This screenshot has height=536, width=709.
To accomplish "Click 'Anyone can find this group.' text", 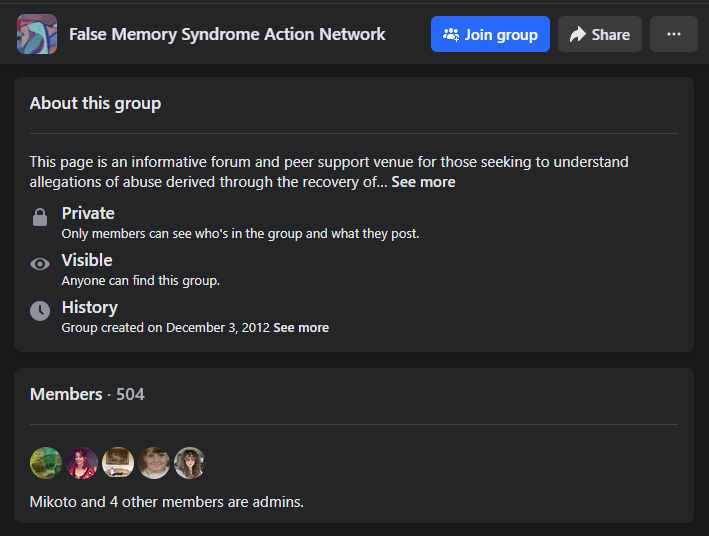I will point(141,280).
